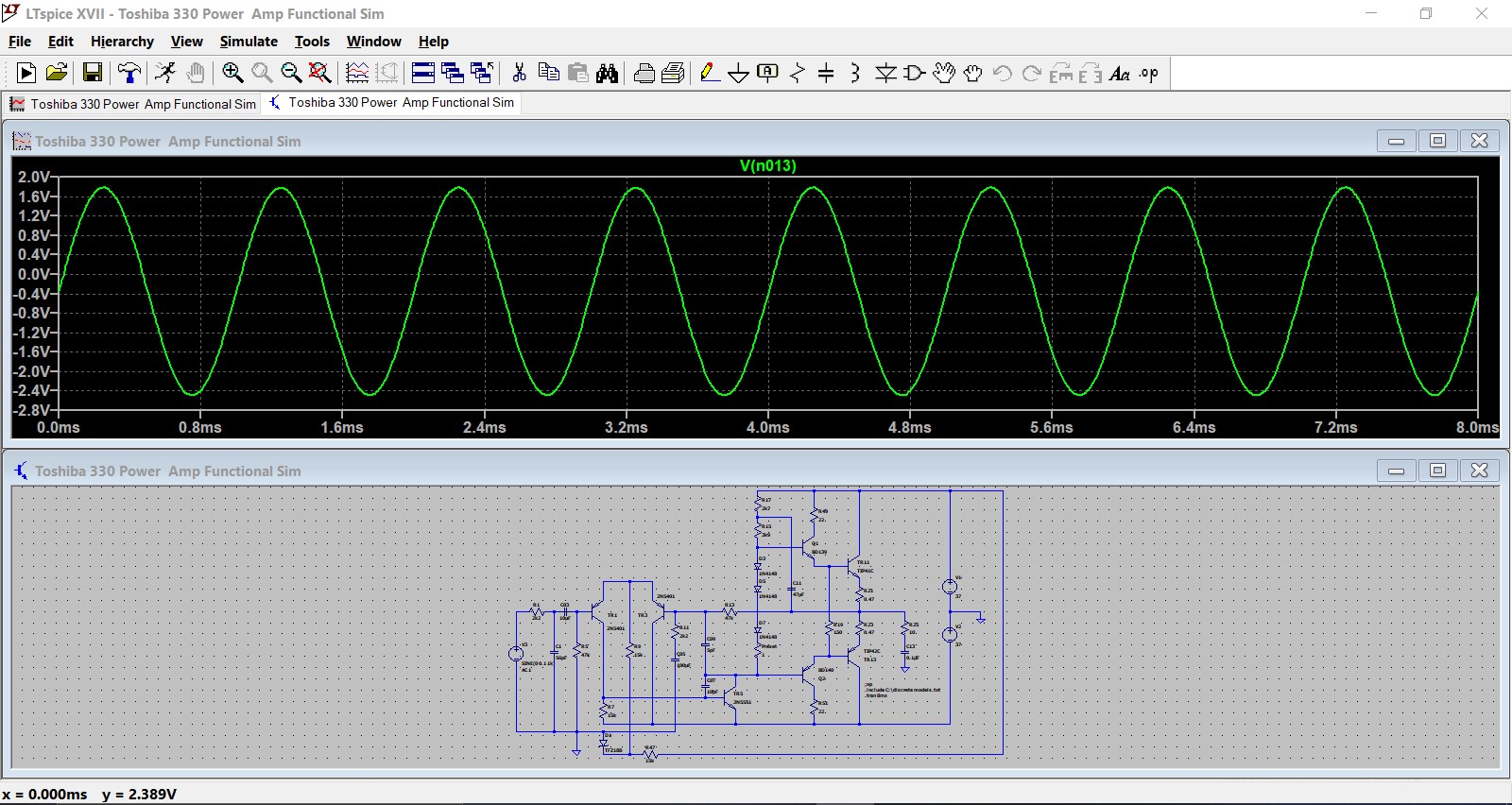Click the 4.0ms time axis label
The image size is (1512, 805).
pos(767,427)
